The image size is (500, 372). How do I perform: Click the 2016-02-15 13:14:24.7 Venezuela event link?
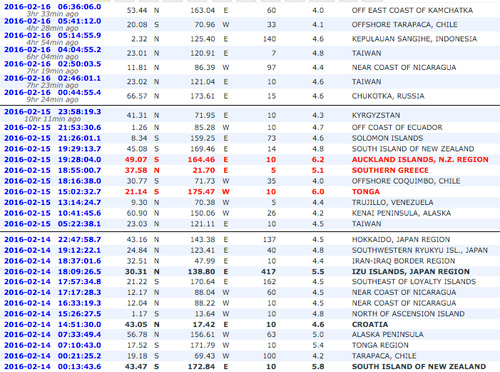53,202
